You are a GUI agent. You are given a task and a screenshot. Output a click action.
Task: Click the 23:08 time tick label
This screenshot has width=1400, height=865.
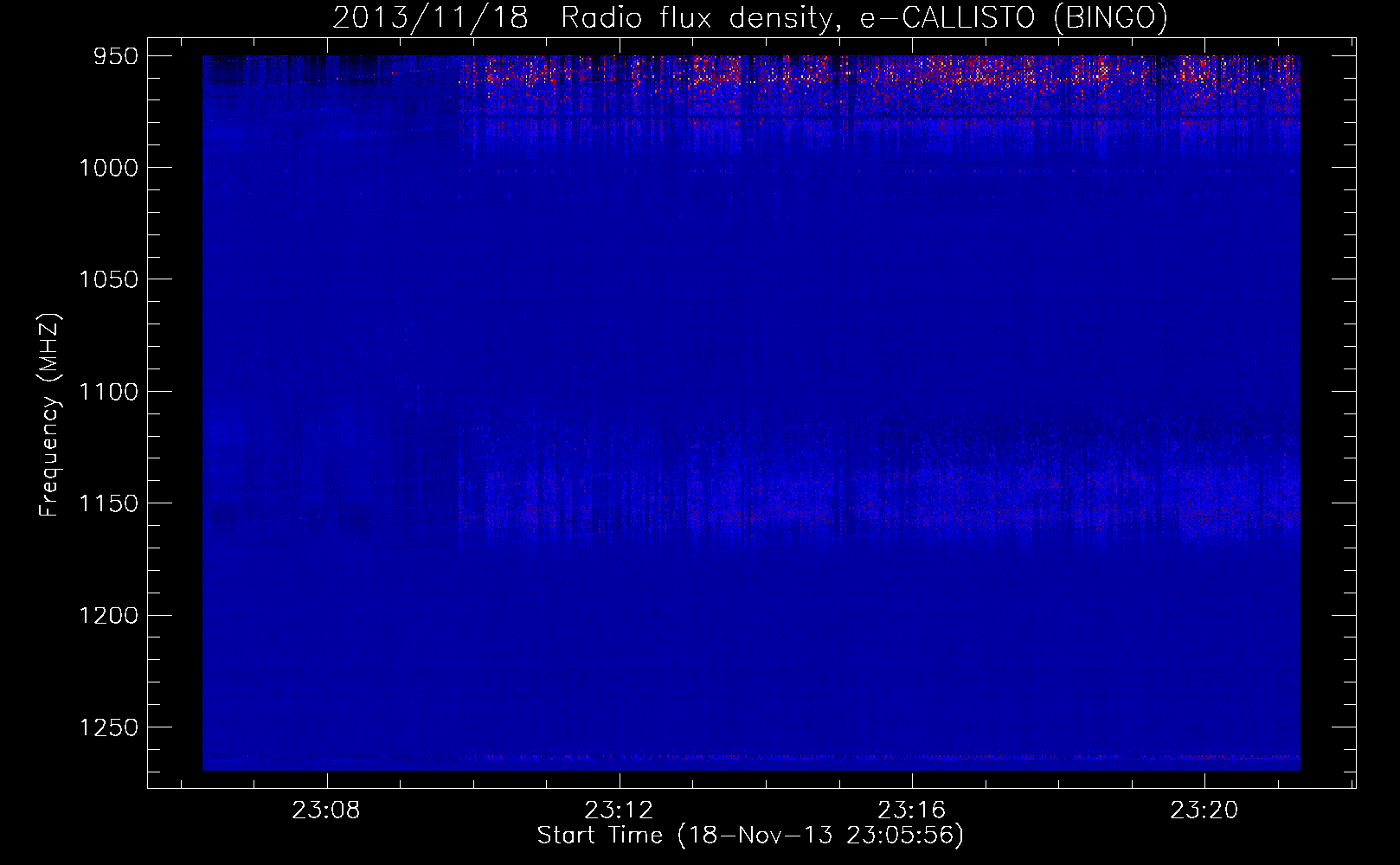coord(326,811)
